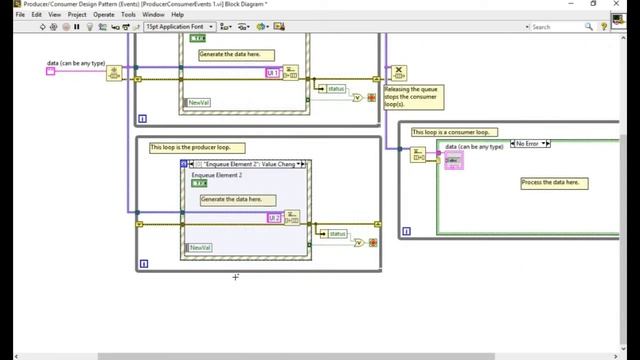
Task: Select the Release Queue node
Action: pyautogui.click(x=399, y=73)
